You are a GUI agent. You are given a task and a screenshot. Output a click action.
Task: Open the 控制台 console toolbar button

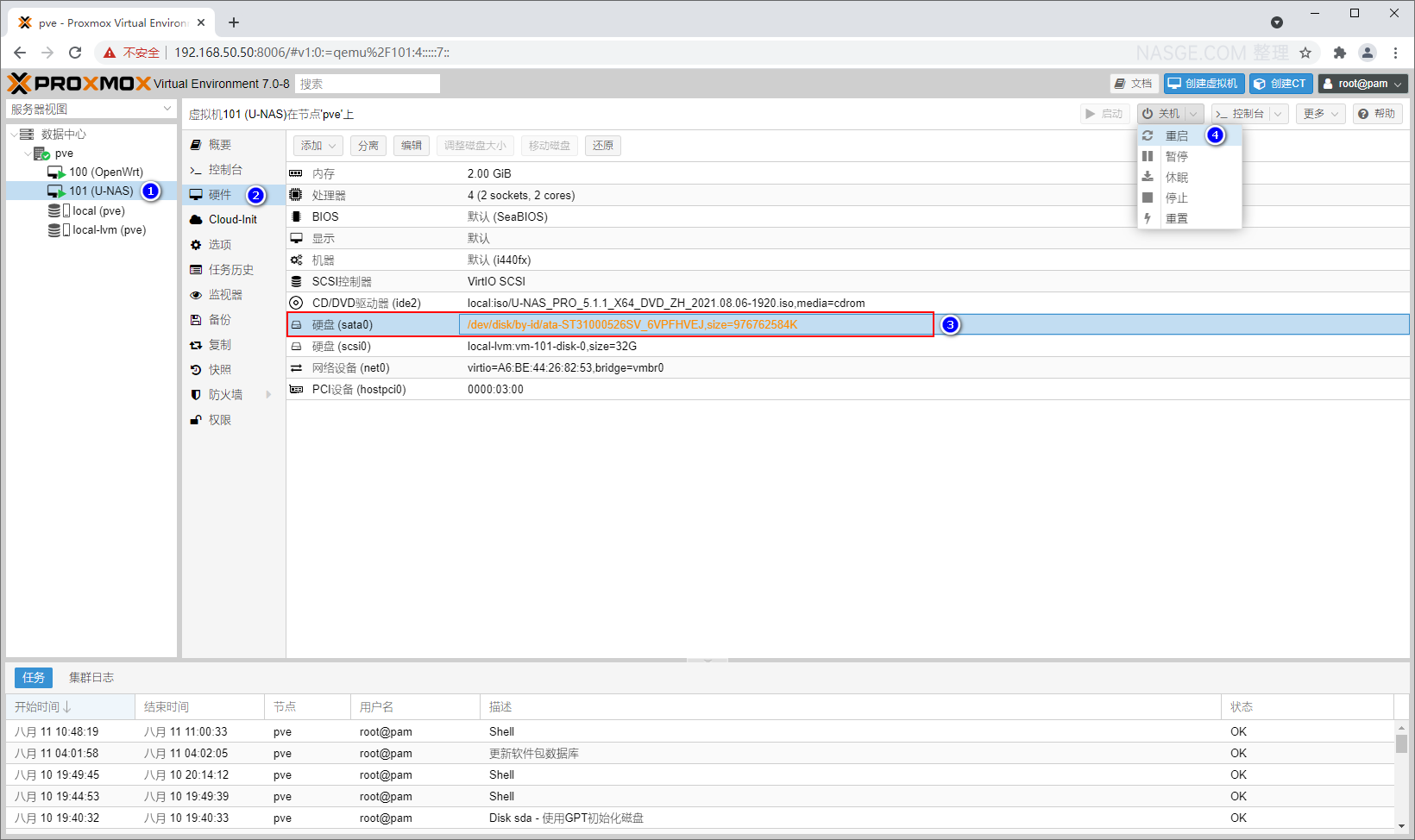[1240, 114]
